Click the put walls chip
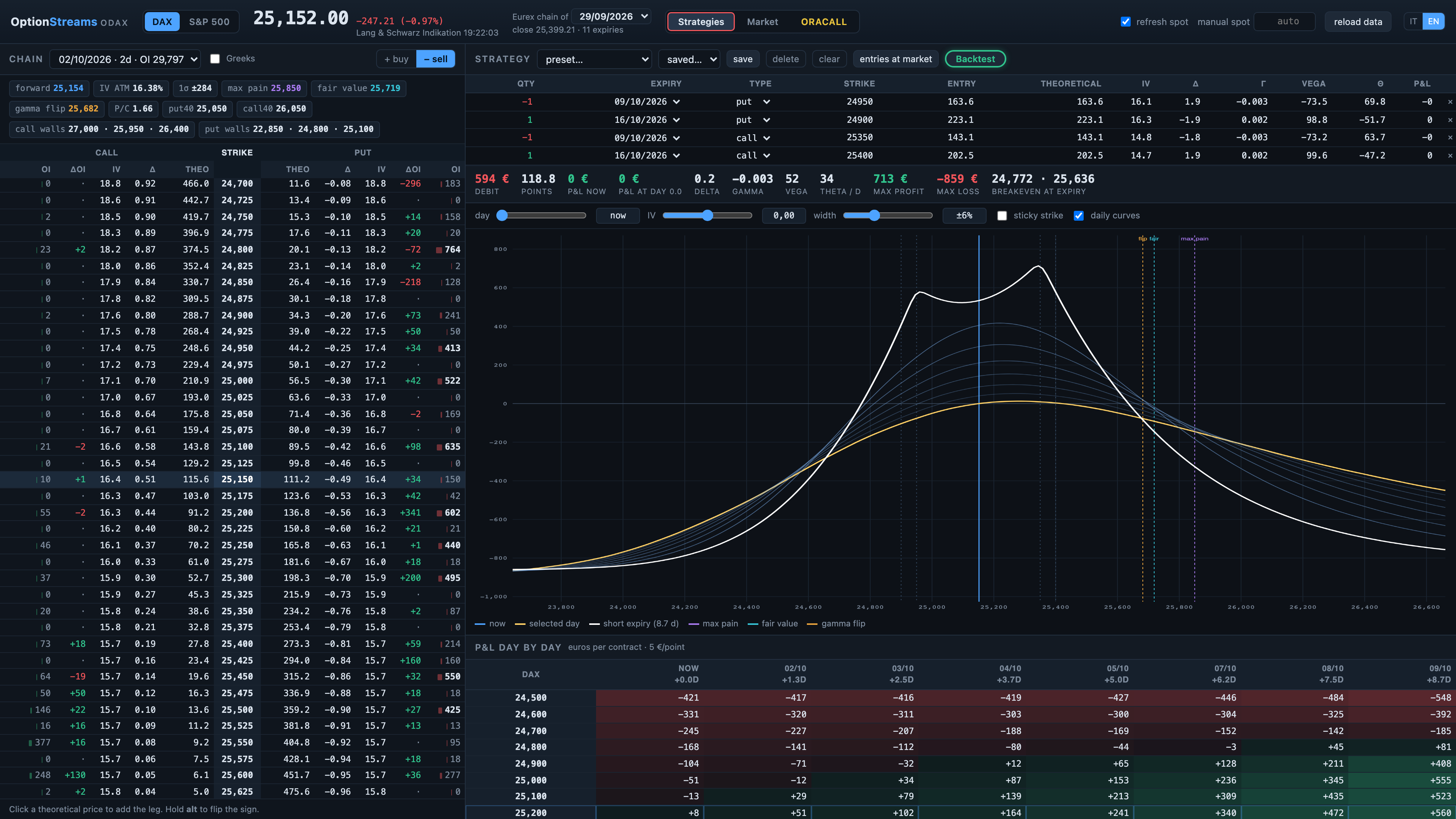This screenshot has height=819, width=1456. tap(289, 129)
